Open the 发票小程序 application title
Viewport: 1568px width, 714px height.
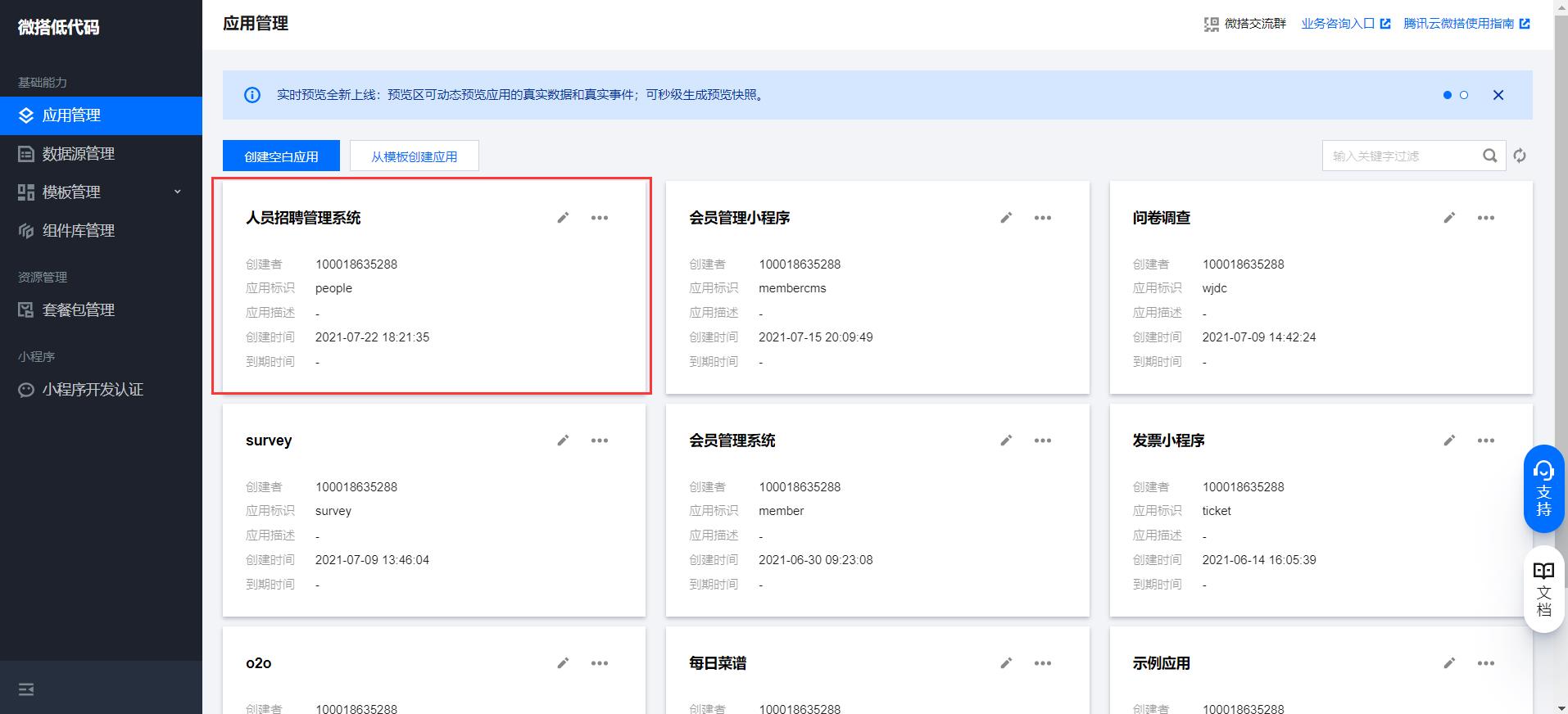1169,441
